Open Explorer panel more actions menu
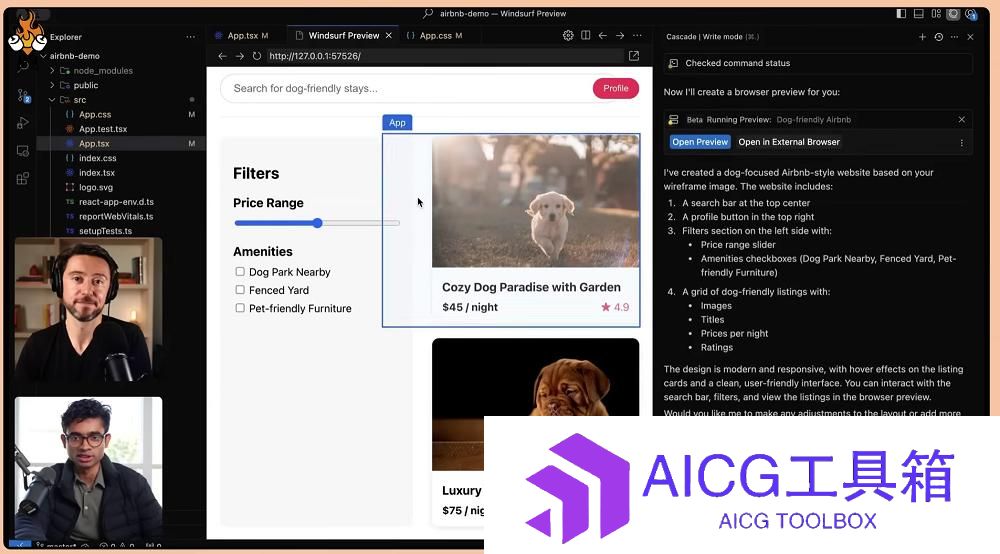 [191, 37]
